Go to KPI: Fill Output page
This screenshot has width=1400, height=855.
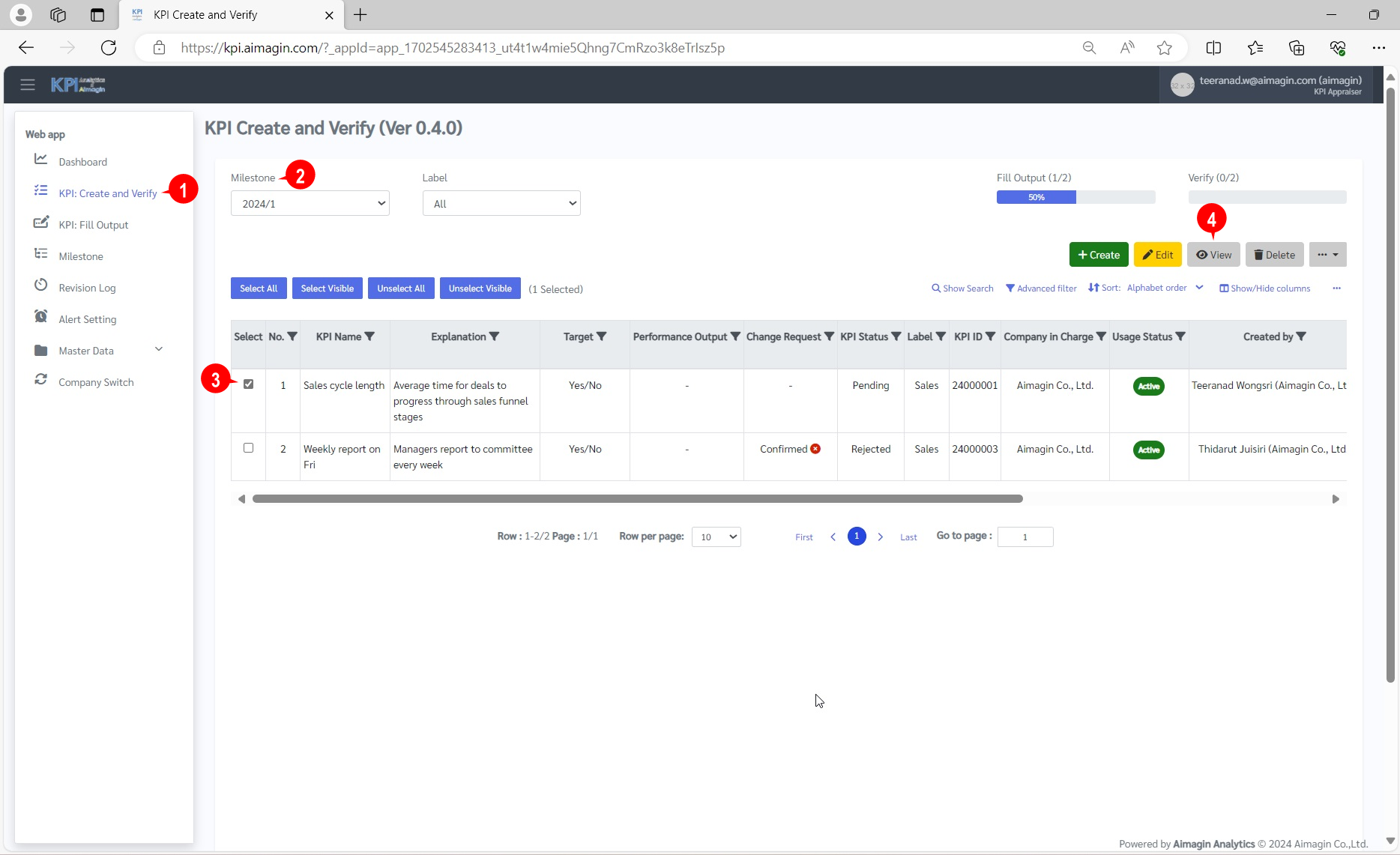click(x=94, y=225)
